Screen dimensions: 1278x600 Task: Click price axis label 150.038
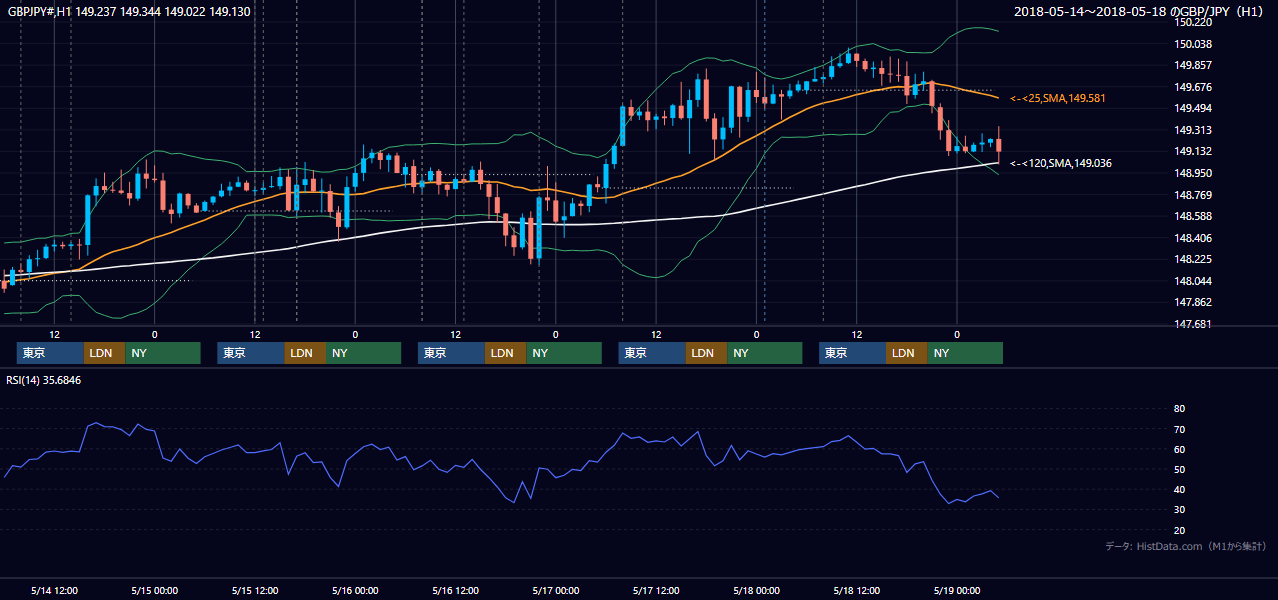point(1195,44)
